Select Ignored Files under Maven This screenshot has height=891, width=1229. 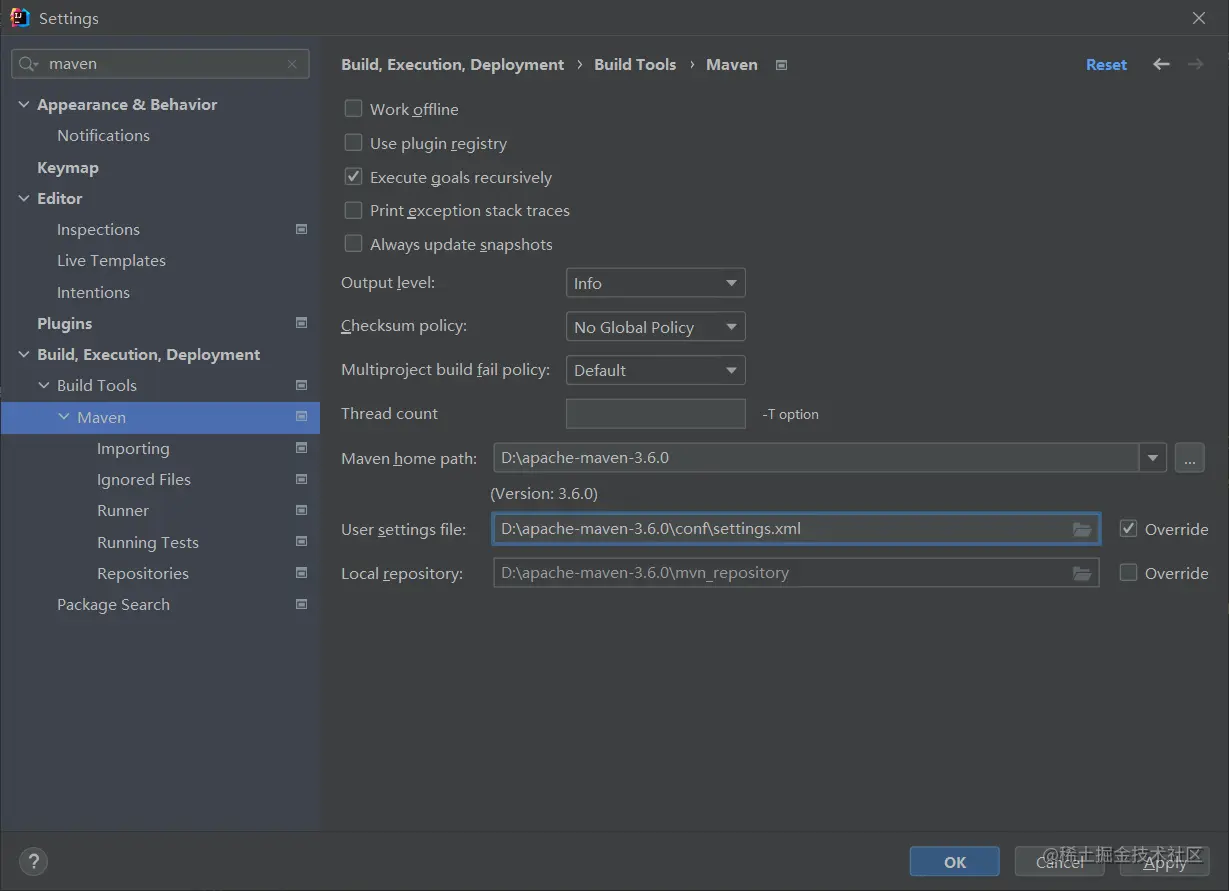[x=143, y=479]
